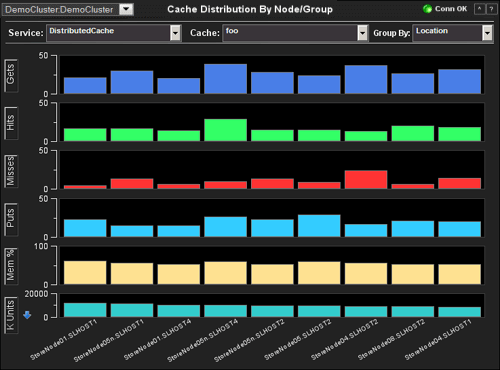500x370 pixels.
Task: Click the tallest red Misses bar
Action: click(366, 180)
